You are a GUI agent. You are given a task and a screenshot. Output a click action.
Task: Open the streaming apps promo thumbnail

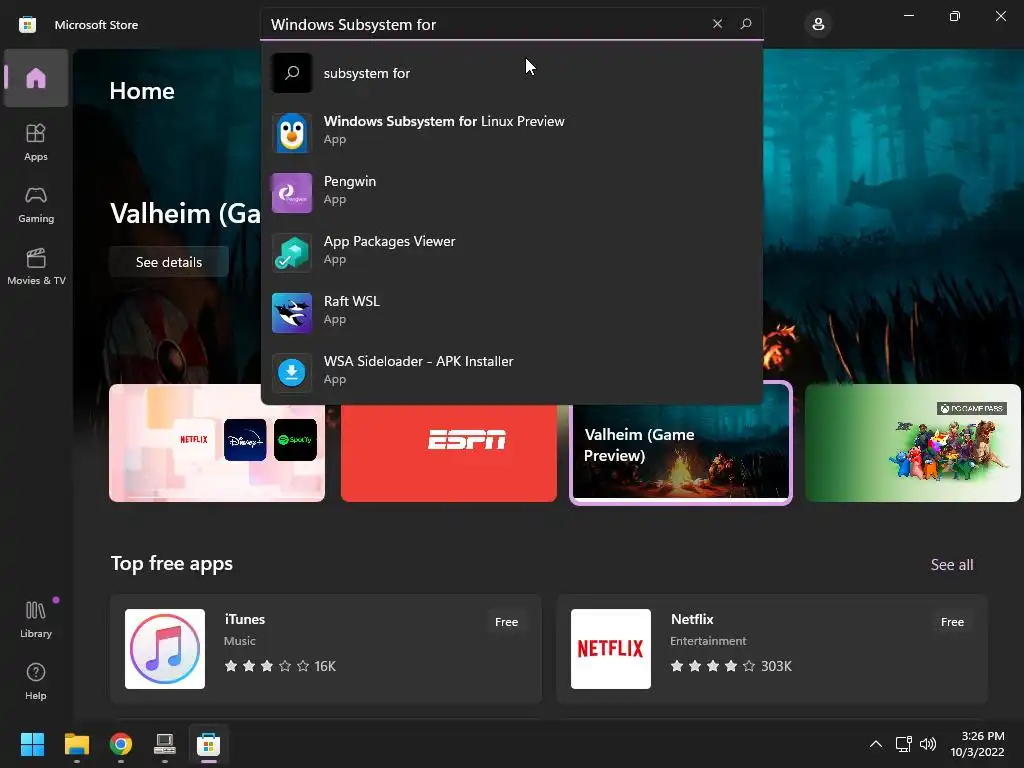217,443
